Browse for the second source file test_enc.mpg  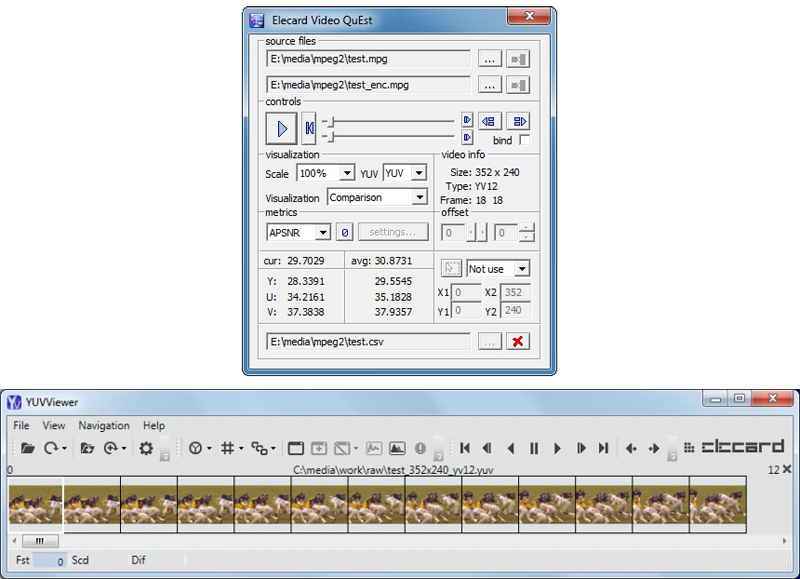[x=490, y=85]
